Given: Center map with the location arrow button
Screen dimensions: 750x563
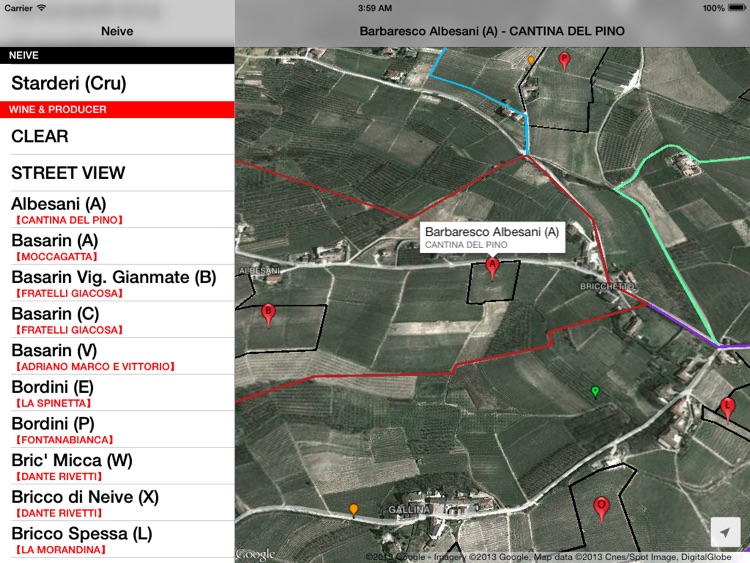Looking at the screenshot, I should (x=725, y=532).
